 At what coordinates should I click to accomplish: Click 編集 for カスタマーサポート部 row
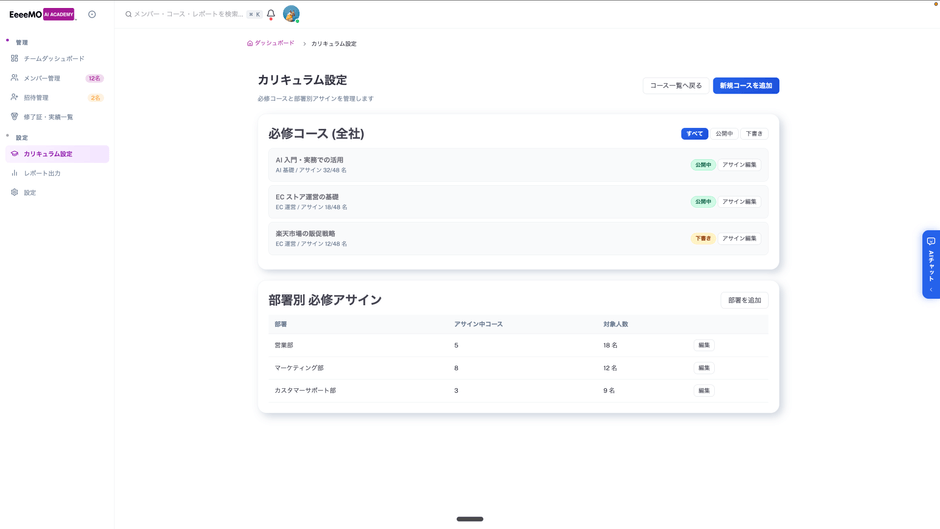pos(704,390)
